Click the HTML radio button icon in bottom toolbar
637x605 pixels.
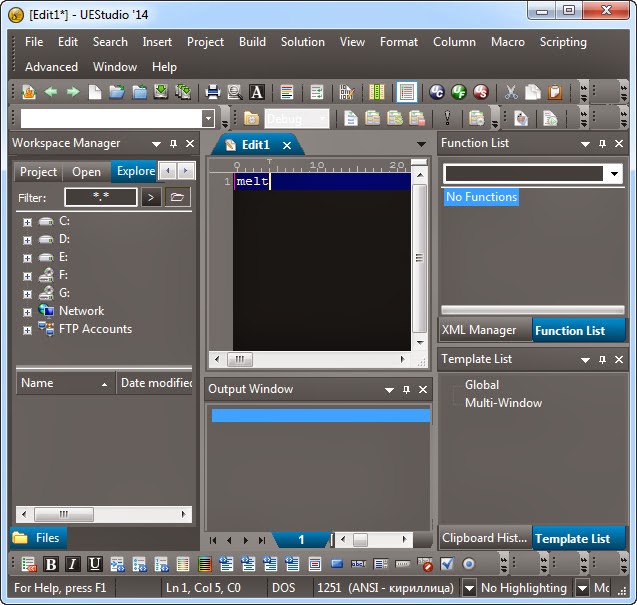469,564
